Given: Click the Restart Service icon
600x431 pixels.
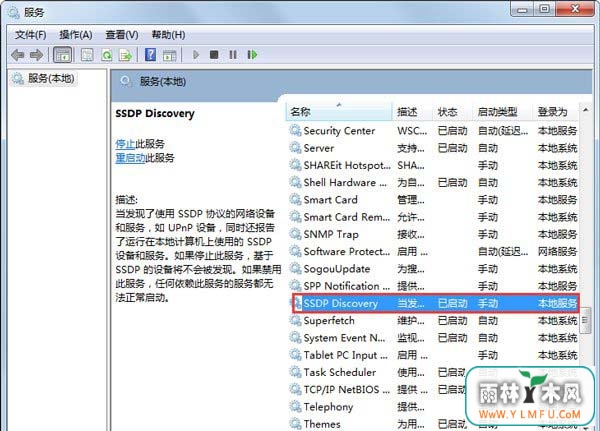Looking at the screenshot, I should [252, 55].
